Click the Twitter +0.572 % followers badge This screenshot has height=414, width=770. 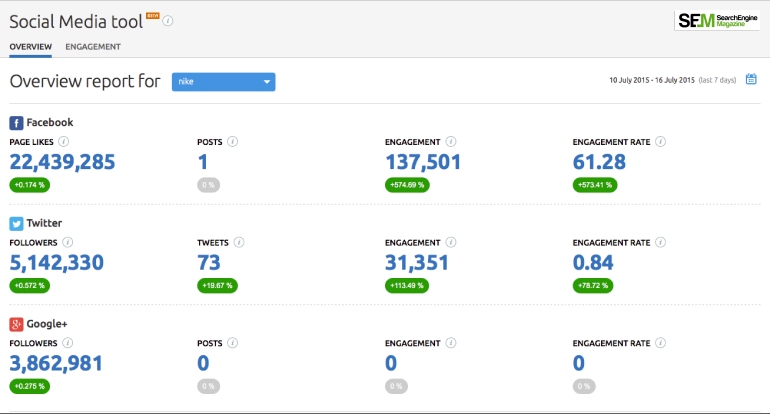pos(29,286)
